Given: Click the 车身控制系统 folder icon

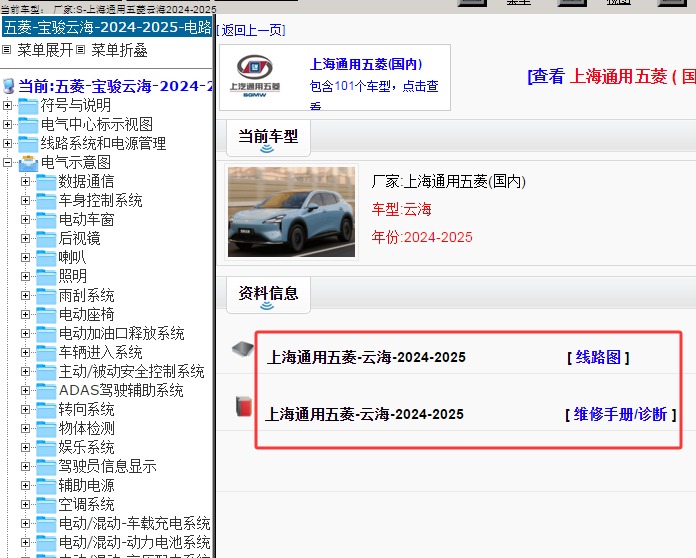Looking at the screenshot, I should coord(46,201).
